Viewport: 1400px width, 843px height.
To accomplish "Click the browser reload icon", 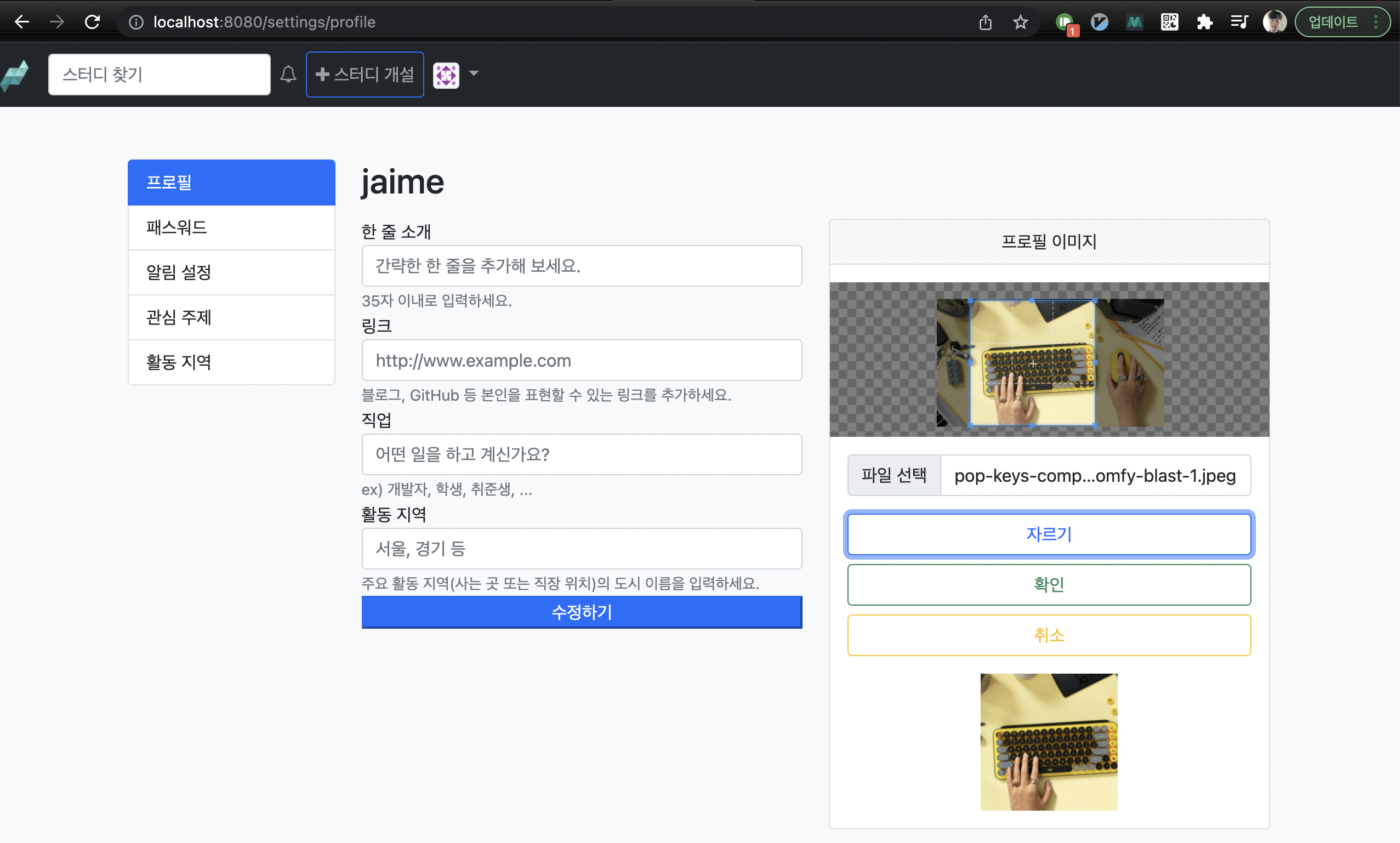I will (x=92, y=22).
